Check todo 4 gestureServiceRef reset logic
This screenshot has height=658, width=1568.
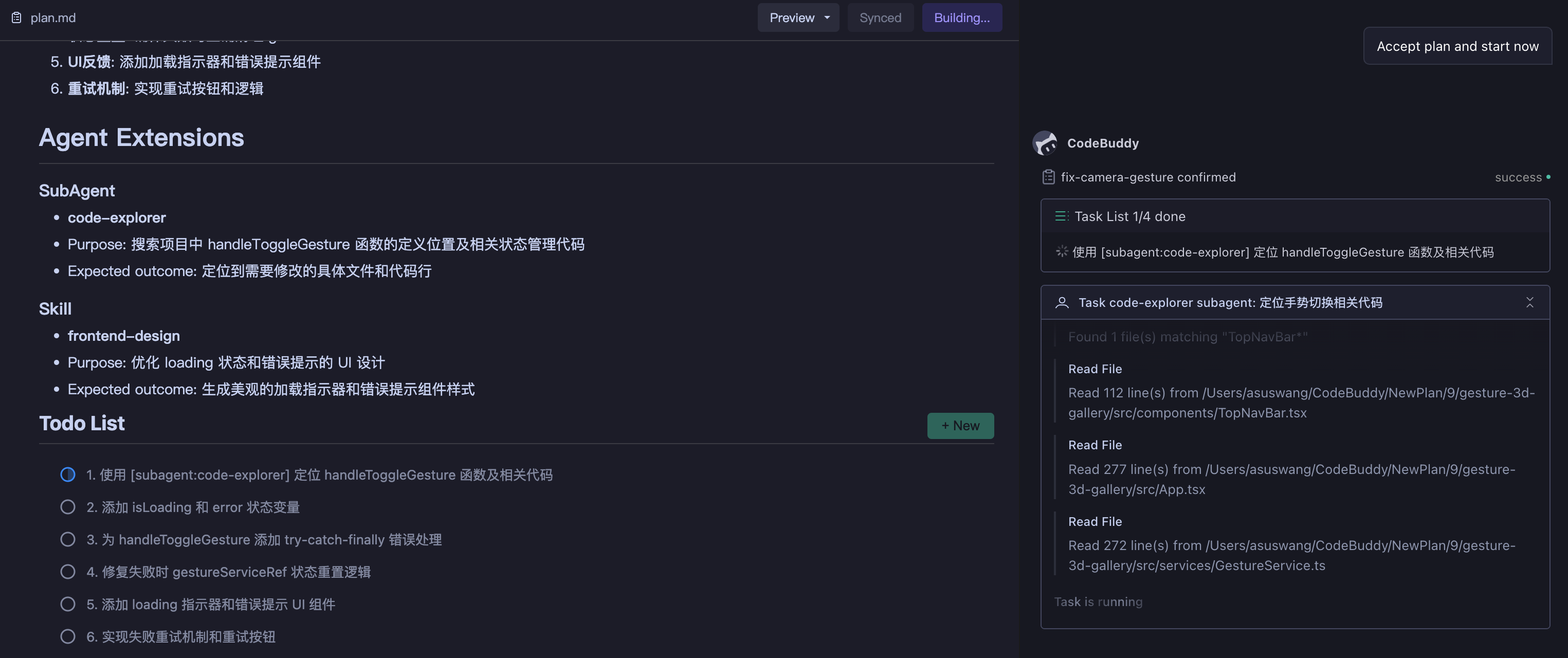point(67,572)
